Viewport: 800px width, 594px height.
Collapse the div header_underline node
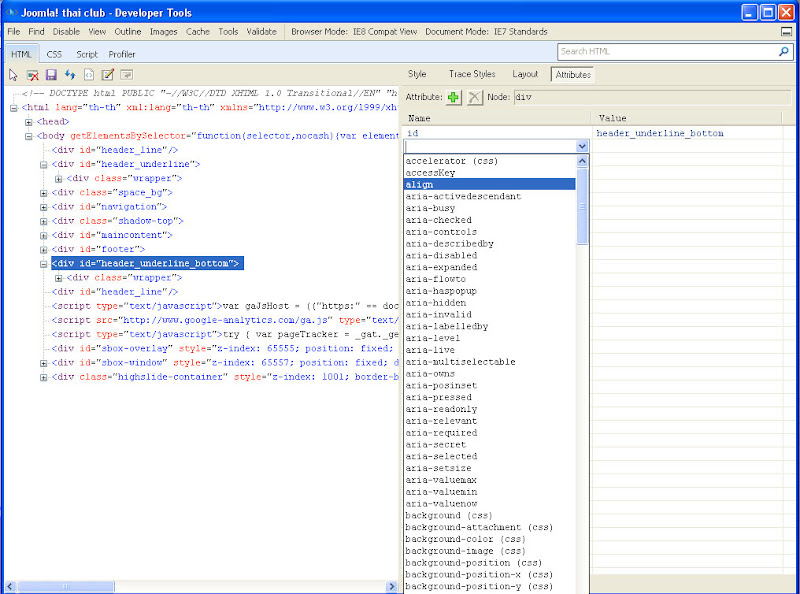pos(43,164)
